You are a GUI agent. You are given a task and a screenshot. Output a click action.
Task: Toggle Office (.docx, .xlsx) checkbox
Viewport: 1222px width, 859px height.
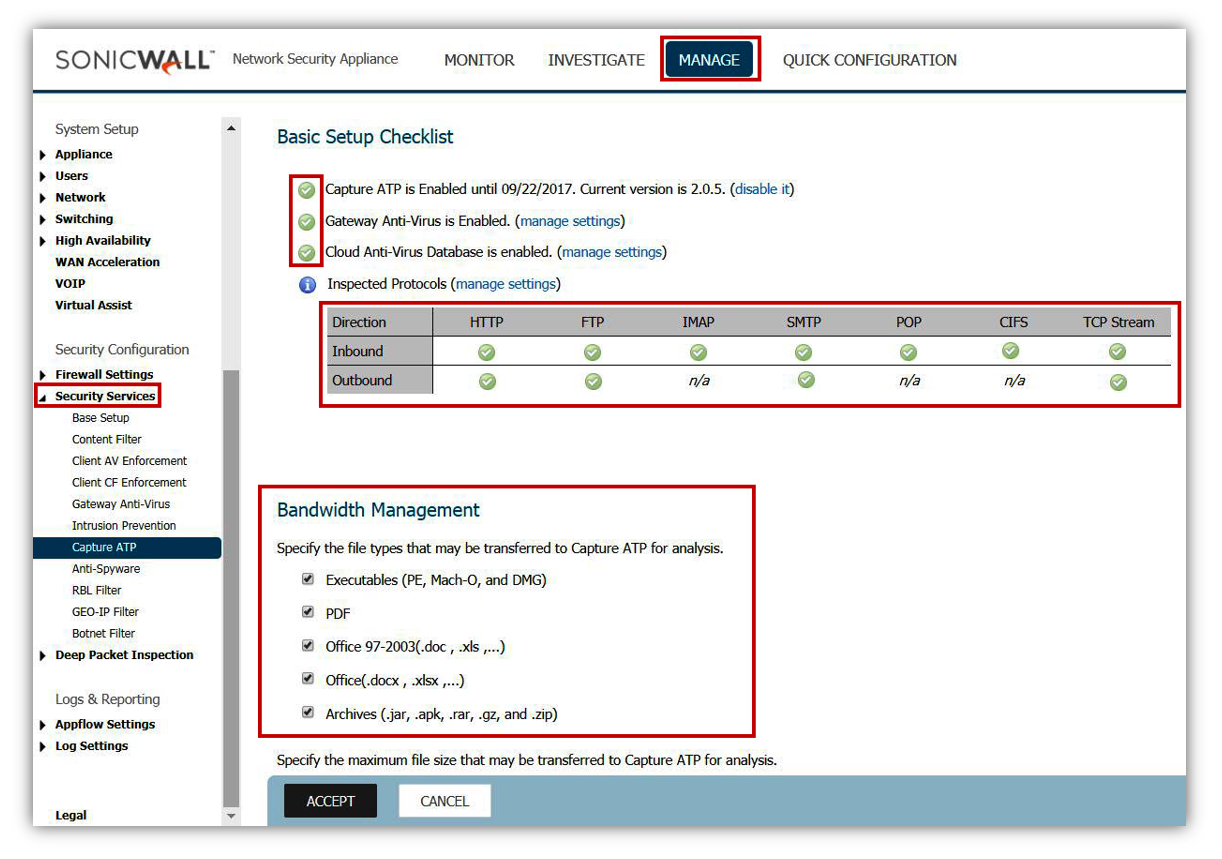pos(308,679)
